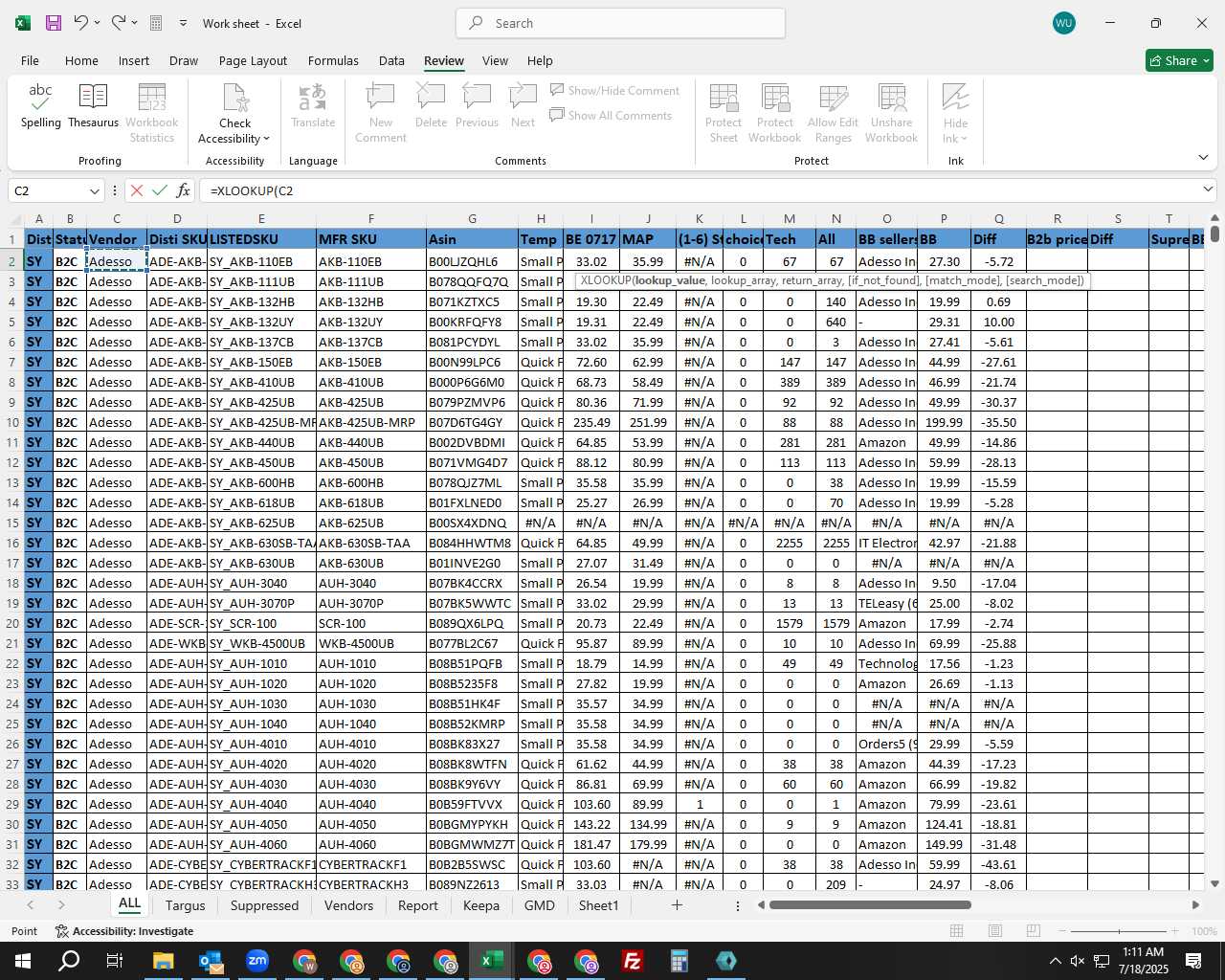Open the Suppressed sheet tab
This screenshot has width=1225, height=980.
tap(264, 905)
